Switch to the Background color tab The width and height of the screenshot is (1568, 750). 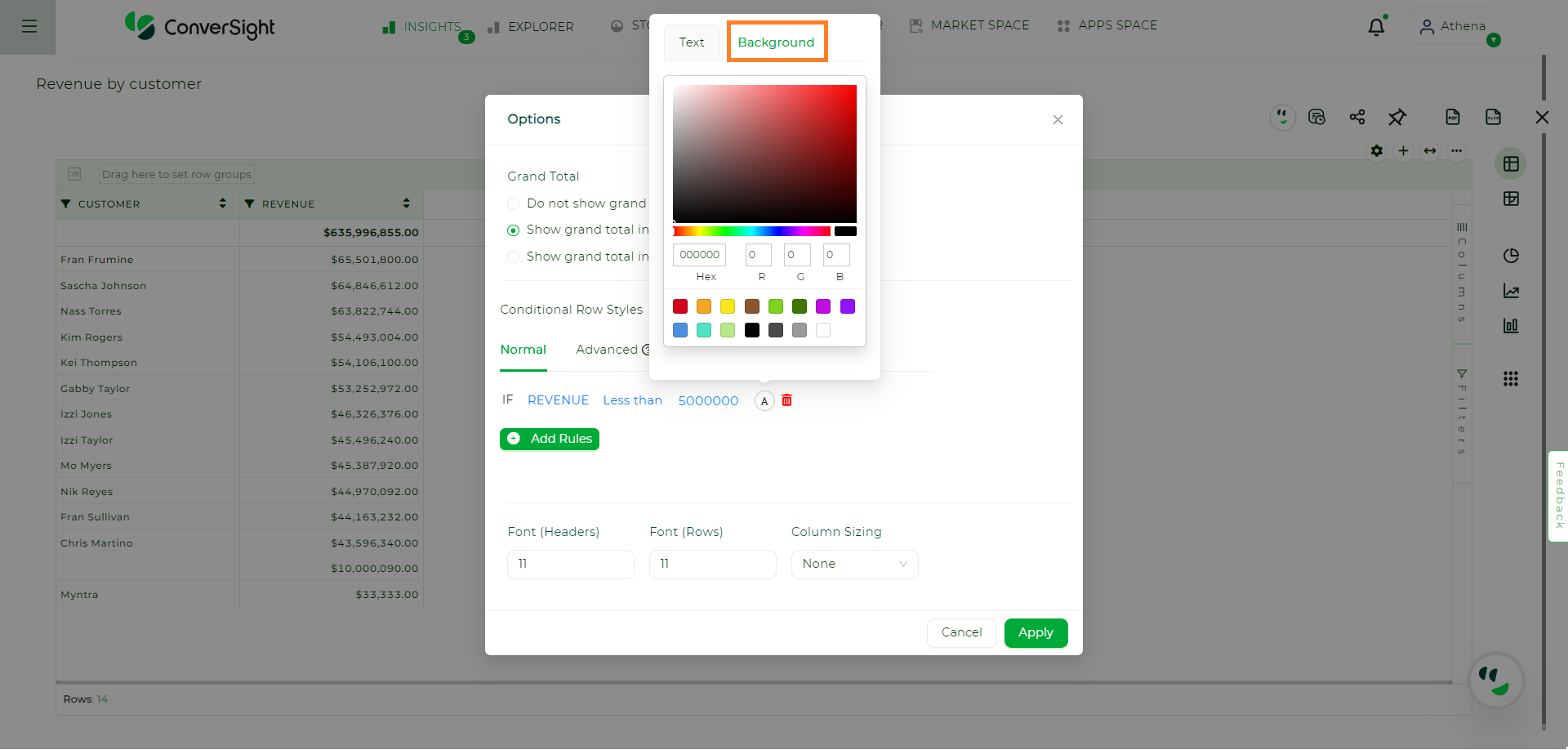click(x=777, y=42)
